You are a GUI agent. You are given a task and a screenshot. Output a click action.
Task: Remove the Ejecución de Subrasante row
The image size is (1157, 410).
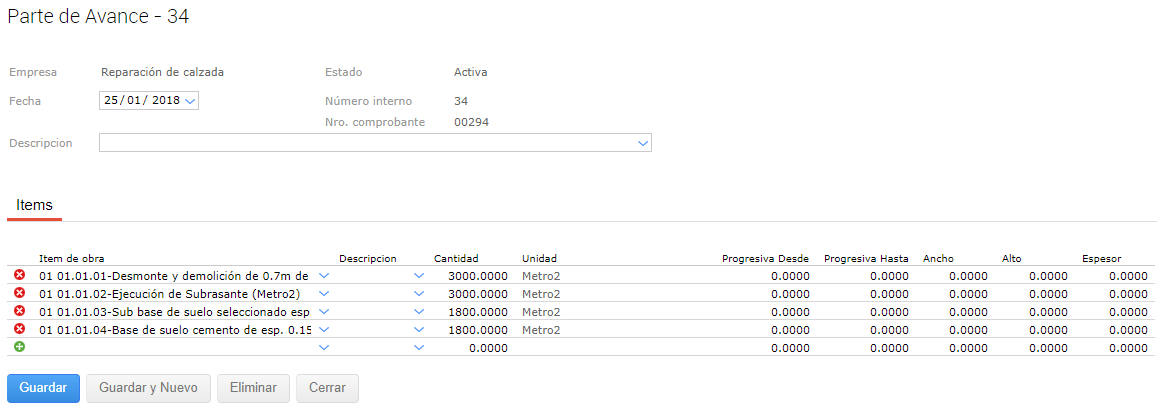click(19, 293)
